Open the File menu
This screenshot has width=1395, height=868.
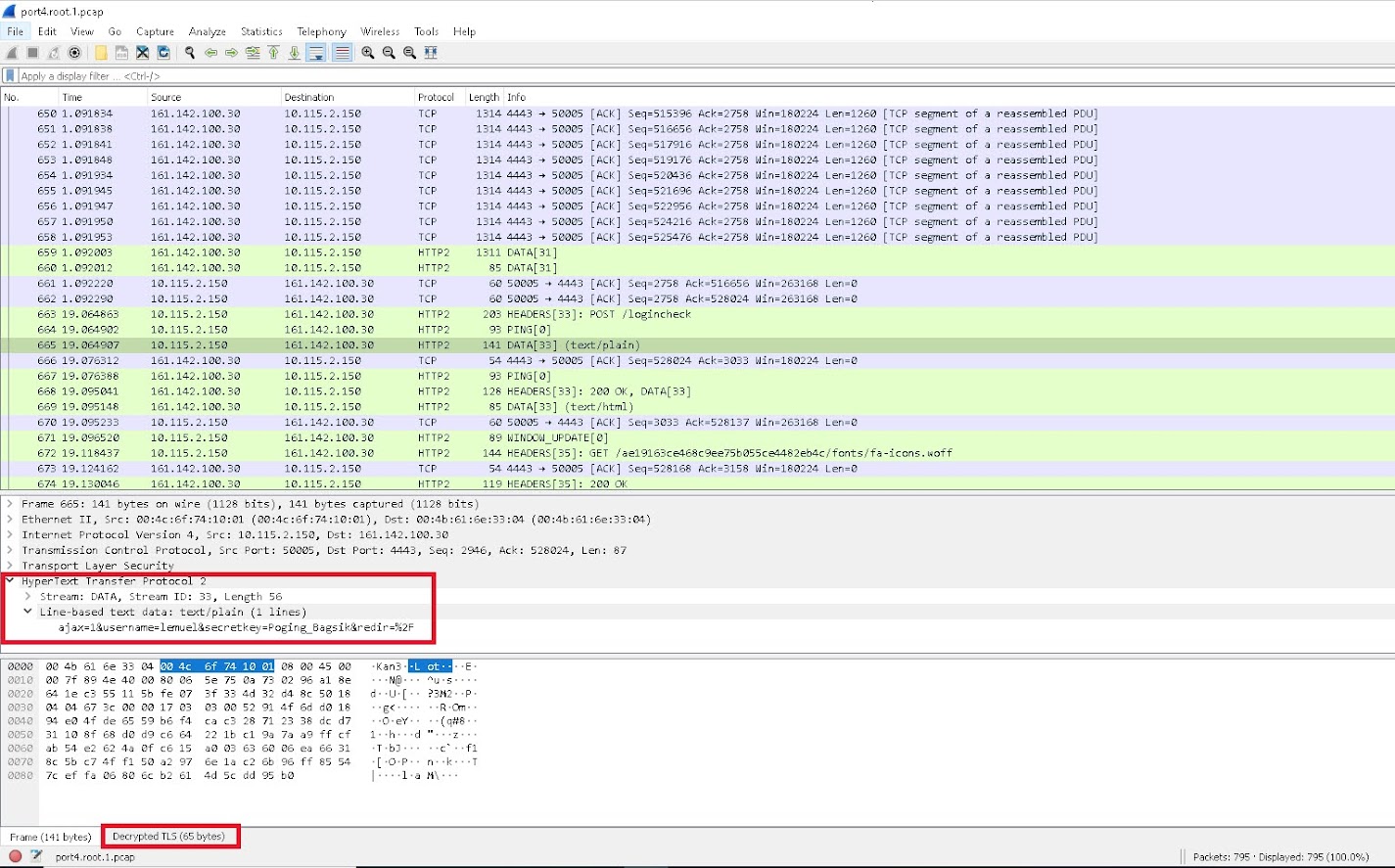(x=16, y=31)
